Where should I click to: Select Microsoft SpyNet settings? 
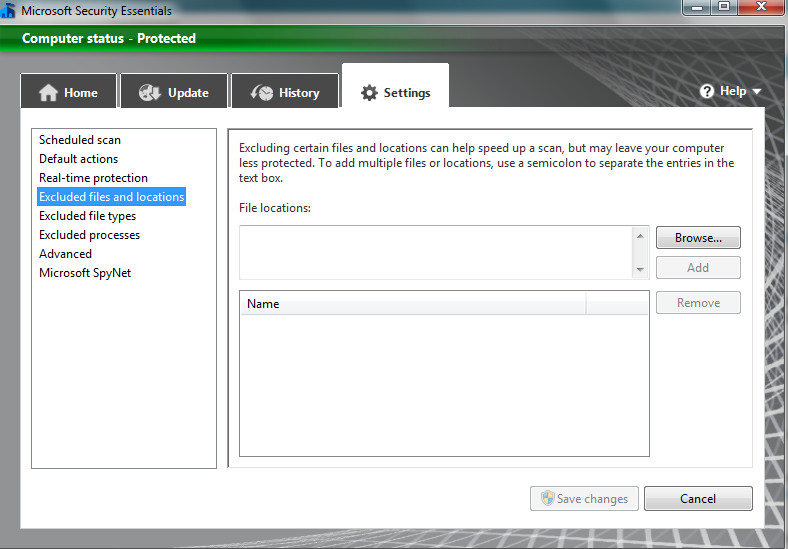click(85, 273)
